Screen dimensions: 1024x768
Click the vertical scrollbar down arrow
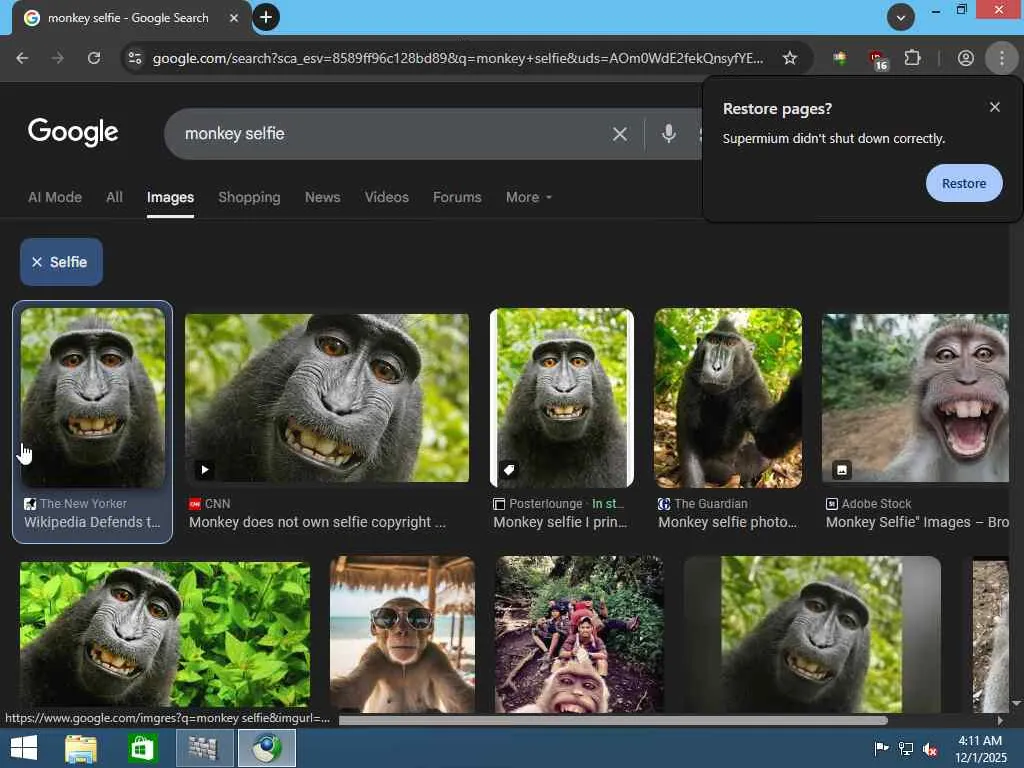tap(1016, 703)
